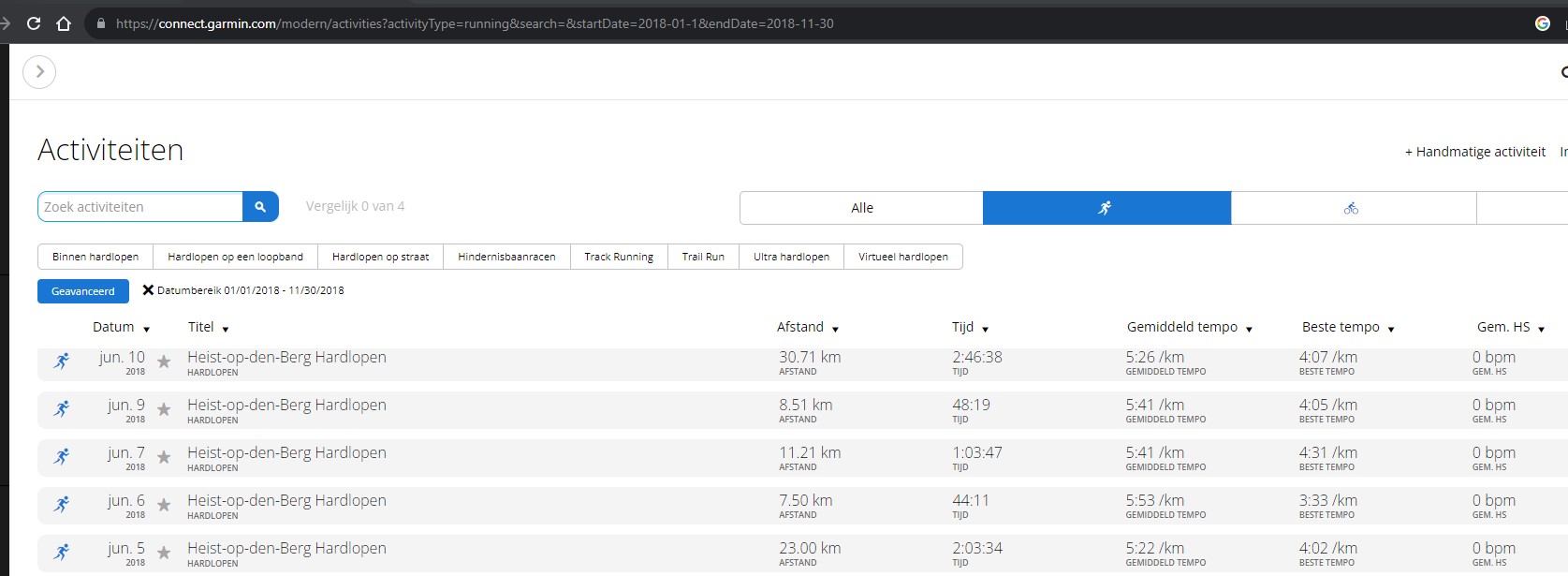
Task: Favorite the jun. 10 activity star
Action: coord(164,362)
